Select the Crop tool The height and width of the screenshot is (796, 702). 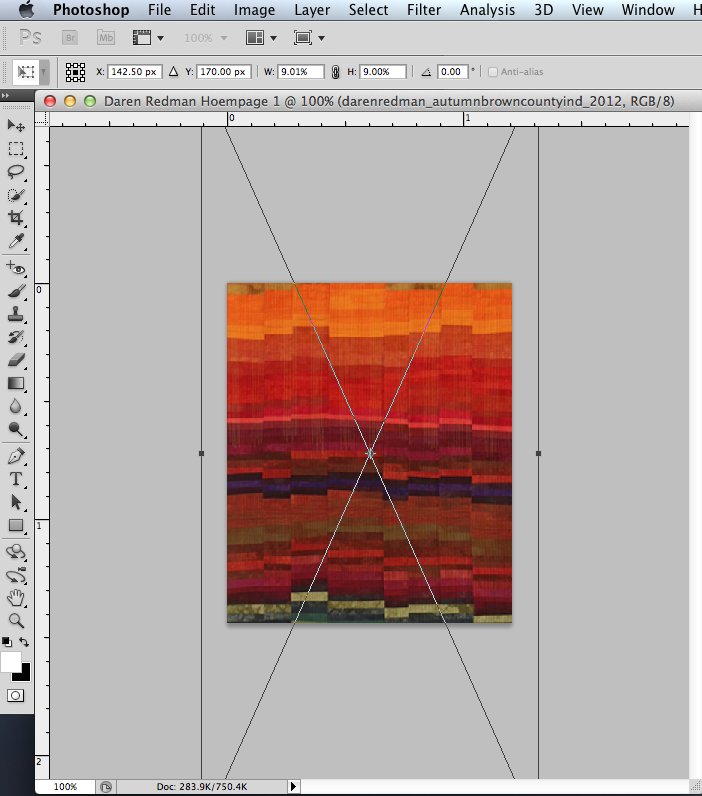16,218
